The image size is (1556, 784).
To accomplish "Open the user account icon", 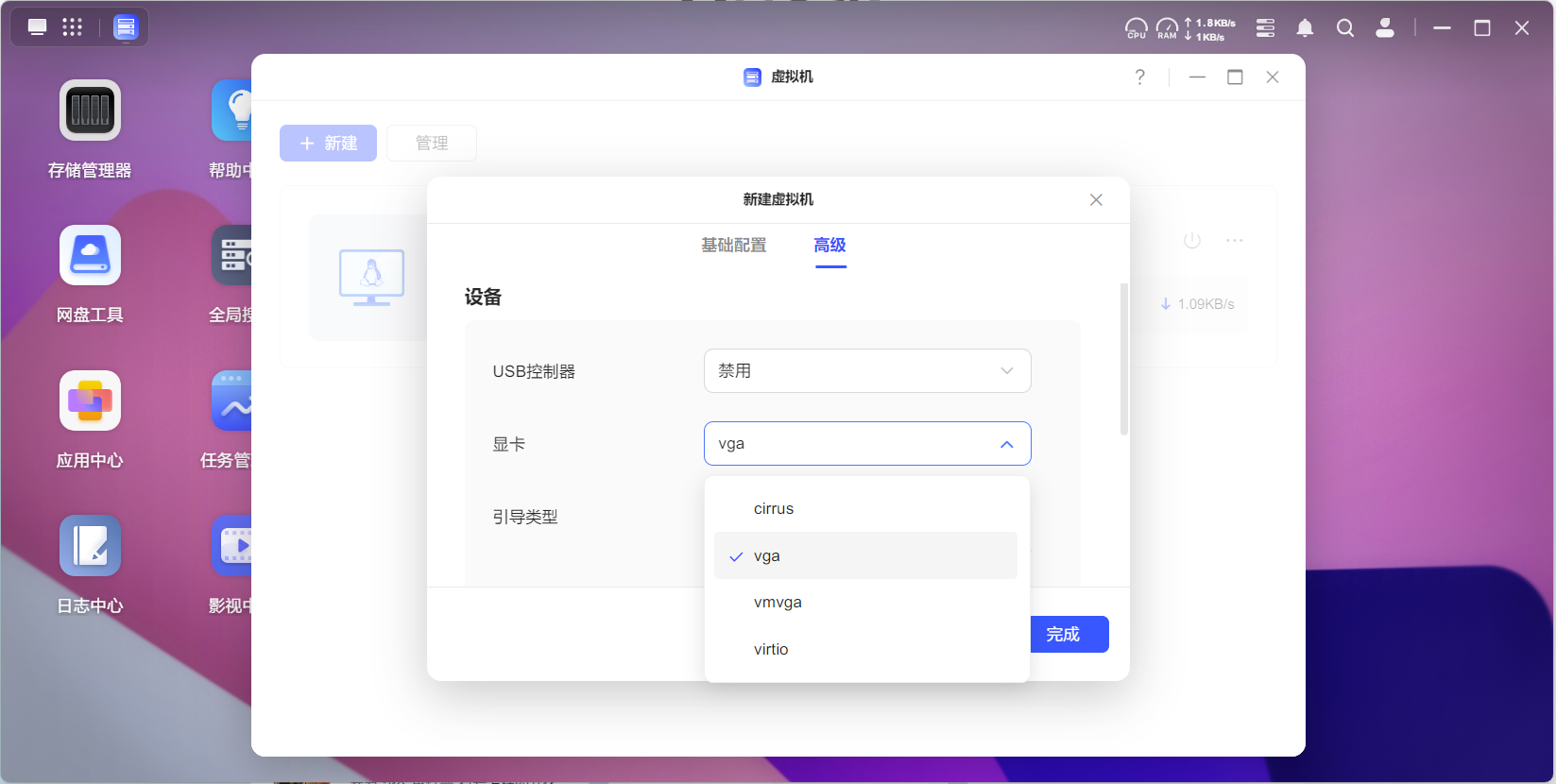I will point(1385,28).
